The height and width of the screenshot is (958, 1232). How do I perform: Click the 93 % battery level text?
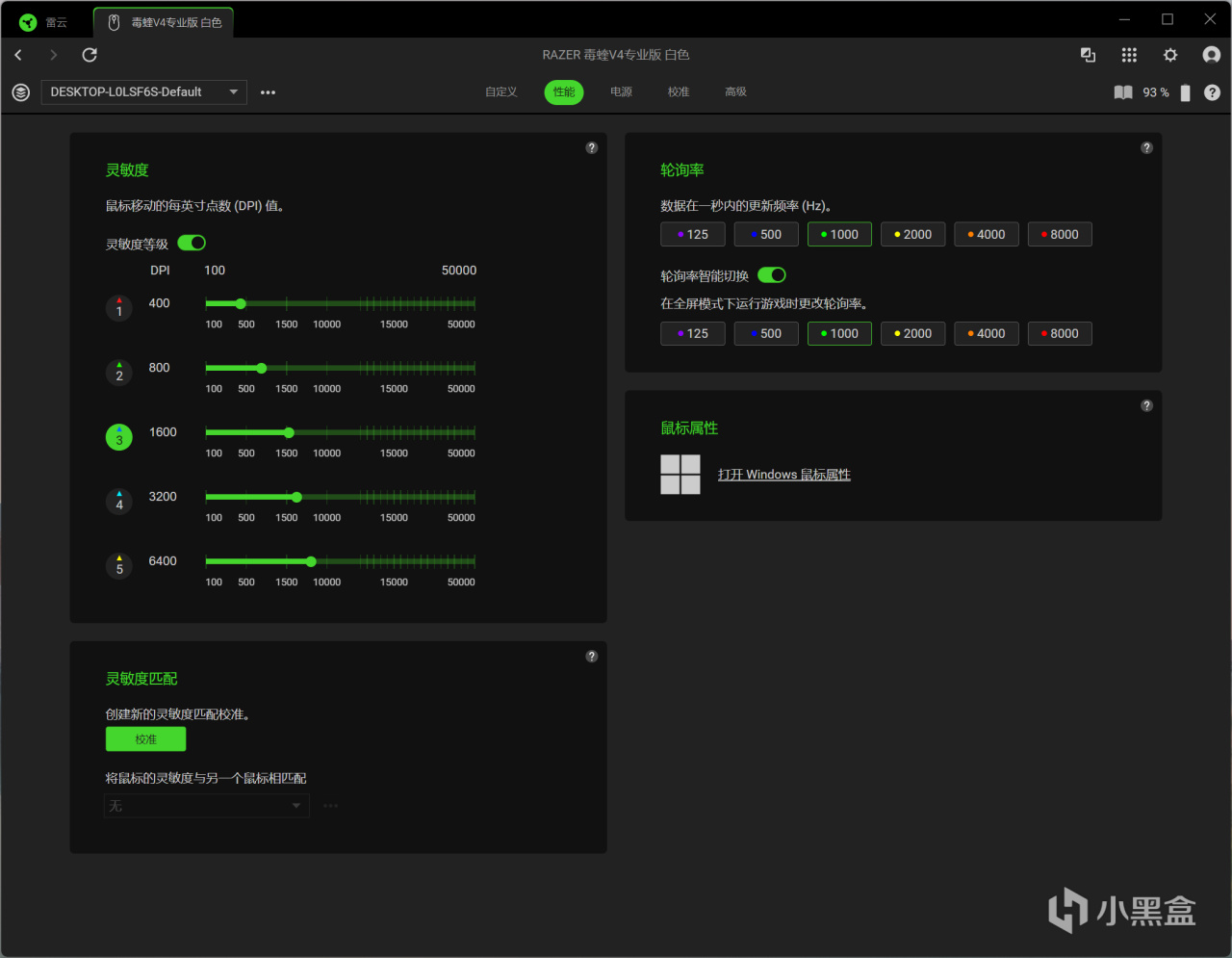pos(1156,92)
